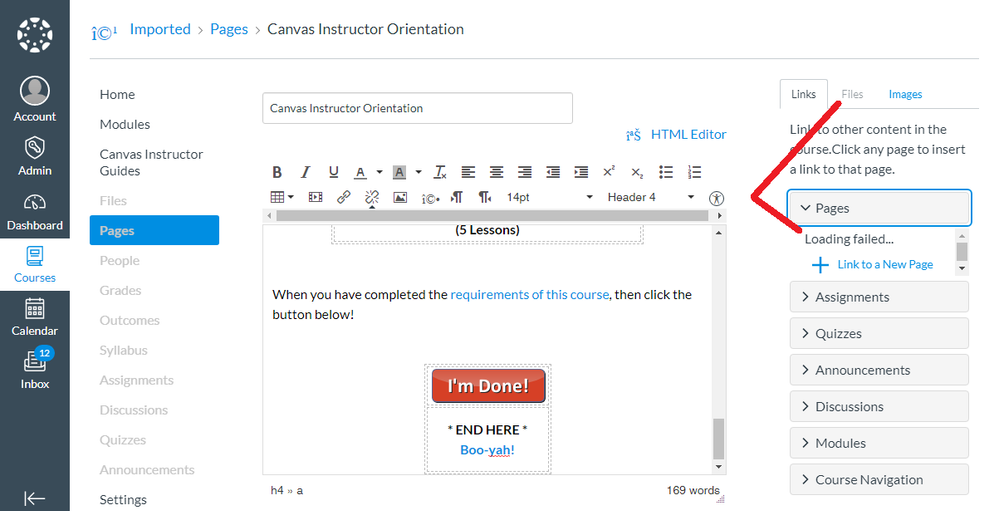This screenshot has width=999, height=511.
Task: Apply superscript formatting
Action: point(609,172)
